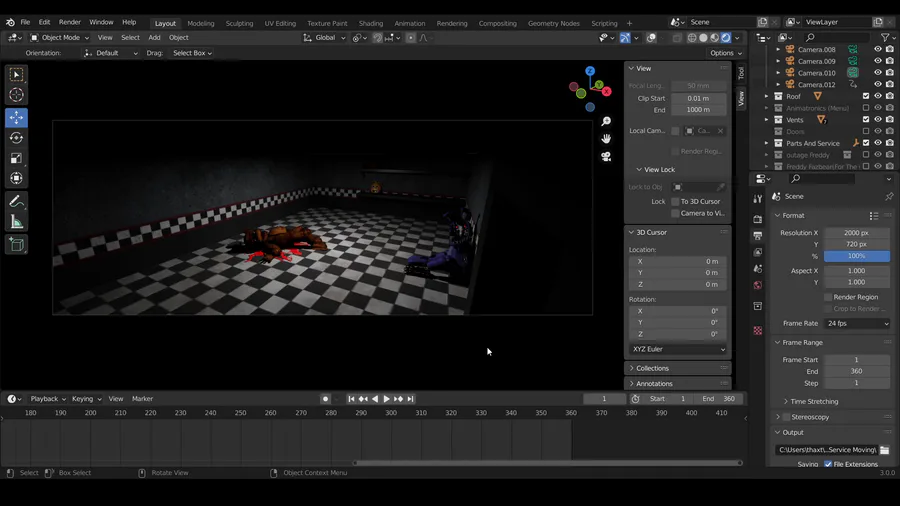This screenshot has width=900, height=506.
Task: Enable Camera to View lock checkbox
Action: [676, 213]
